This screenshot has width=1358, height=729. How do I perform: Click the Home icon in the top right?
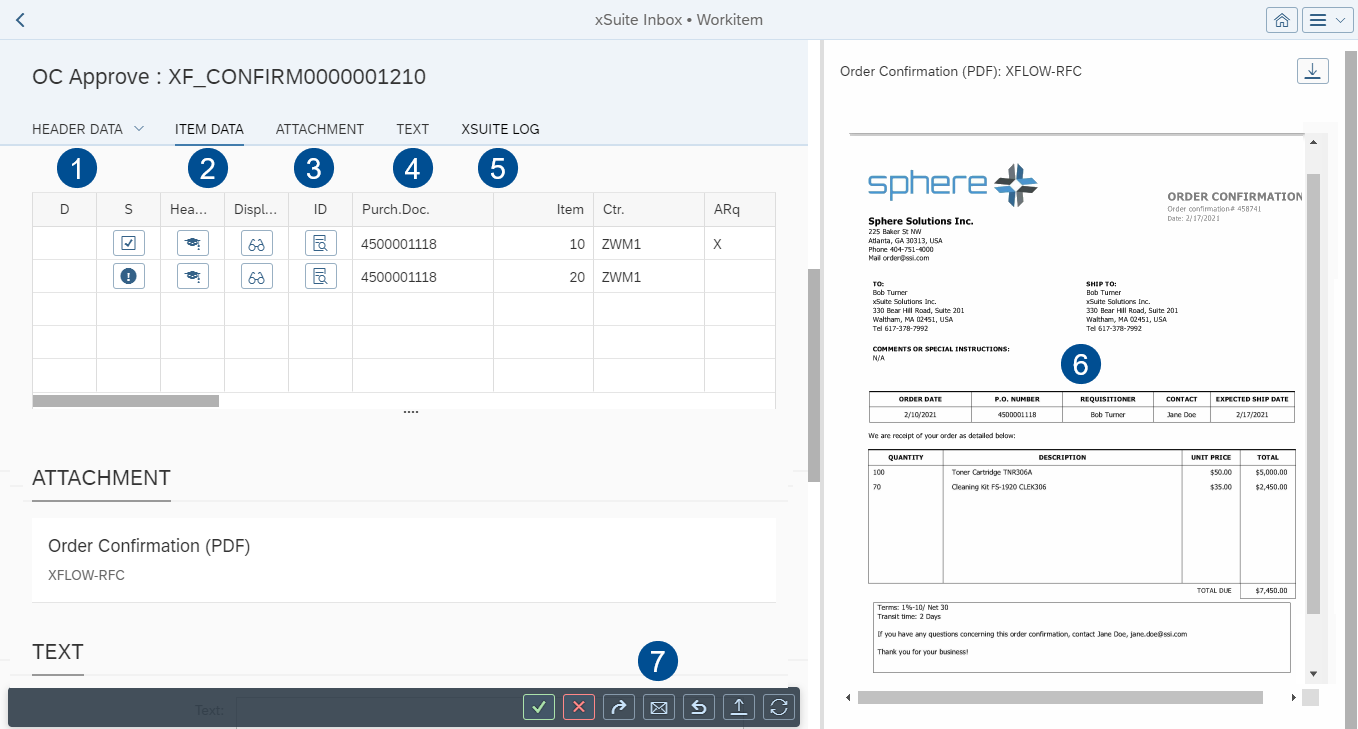(x=1281, y=19)
